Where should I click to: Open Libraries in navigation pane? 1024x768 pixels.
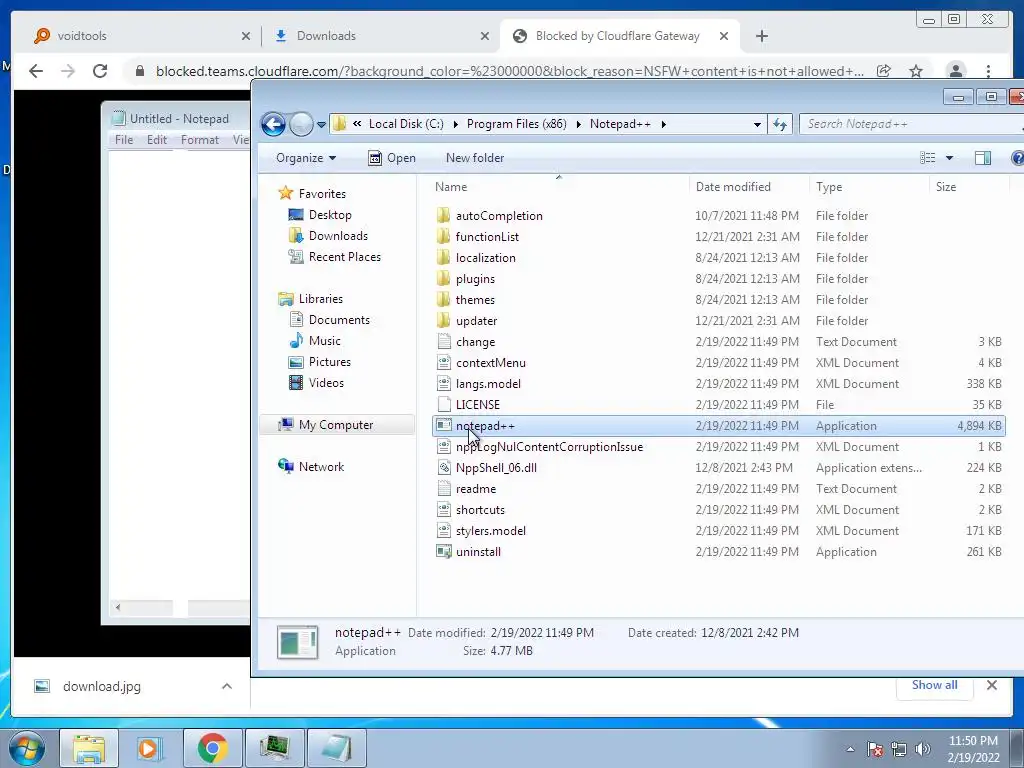coord(320,298)
